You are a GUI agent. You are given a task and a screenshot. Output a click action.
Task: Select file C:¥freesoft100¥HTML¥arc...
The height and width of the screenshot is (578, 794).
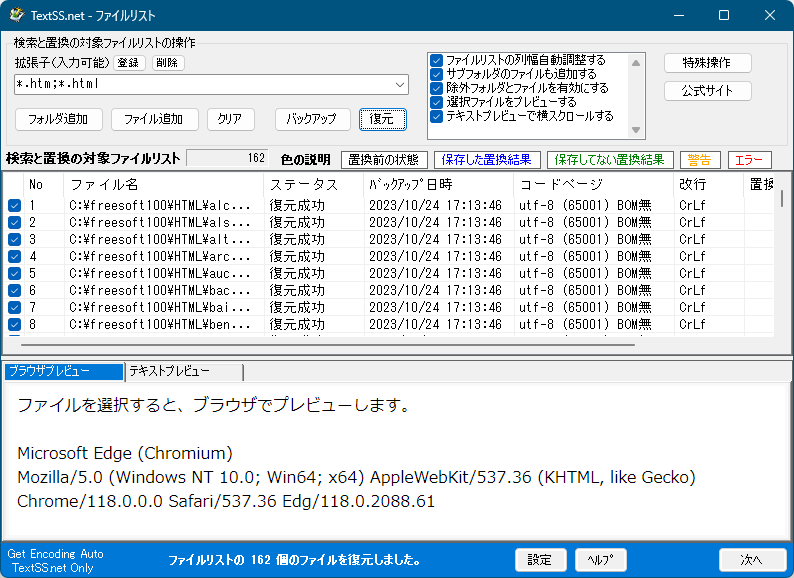click(x=160, y=256)
